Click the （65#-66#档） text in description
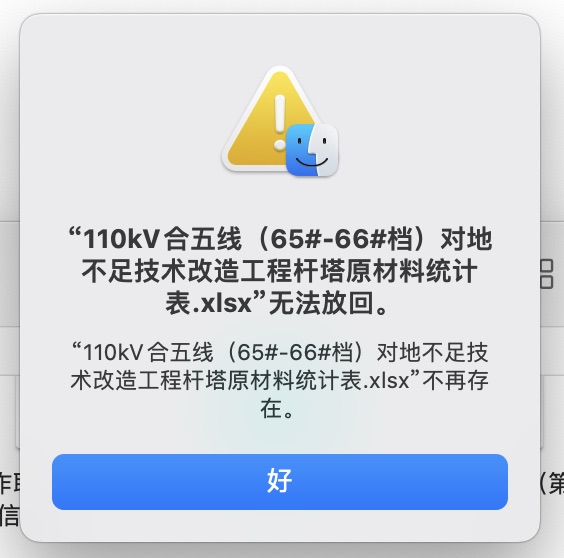564x558 pixels. tap(295, 352)
